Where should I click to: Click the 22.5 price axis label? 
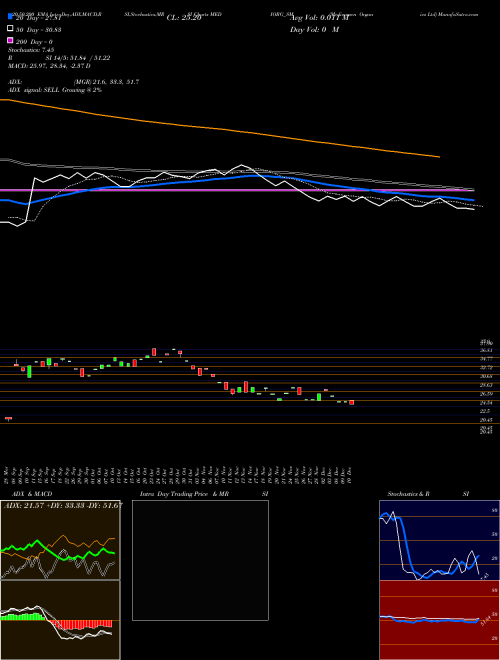[485, 411]
